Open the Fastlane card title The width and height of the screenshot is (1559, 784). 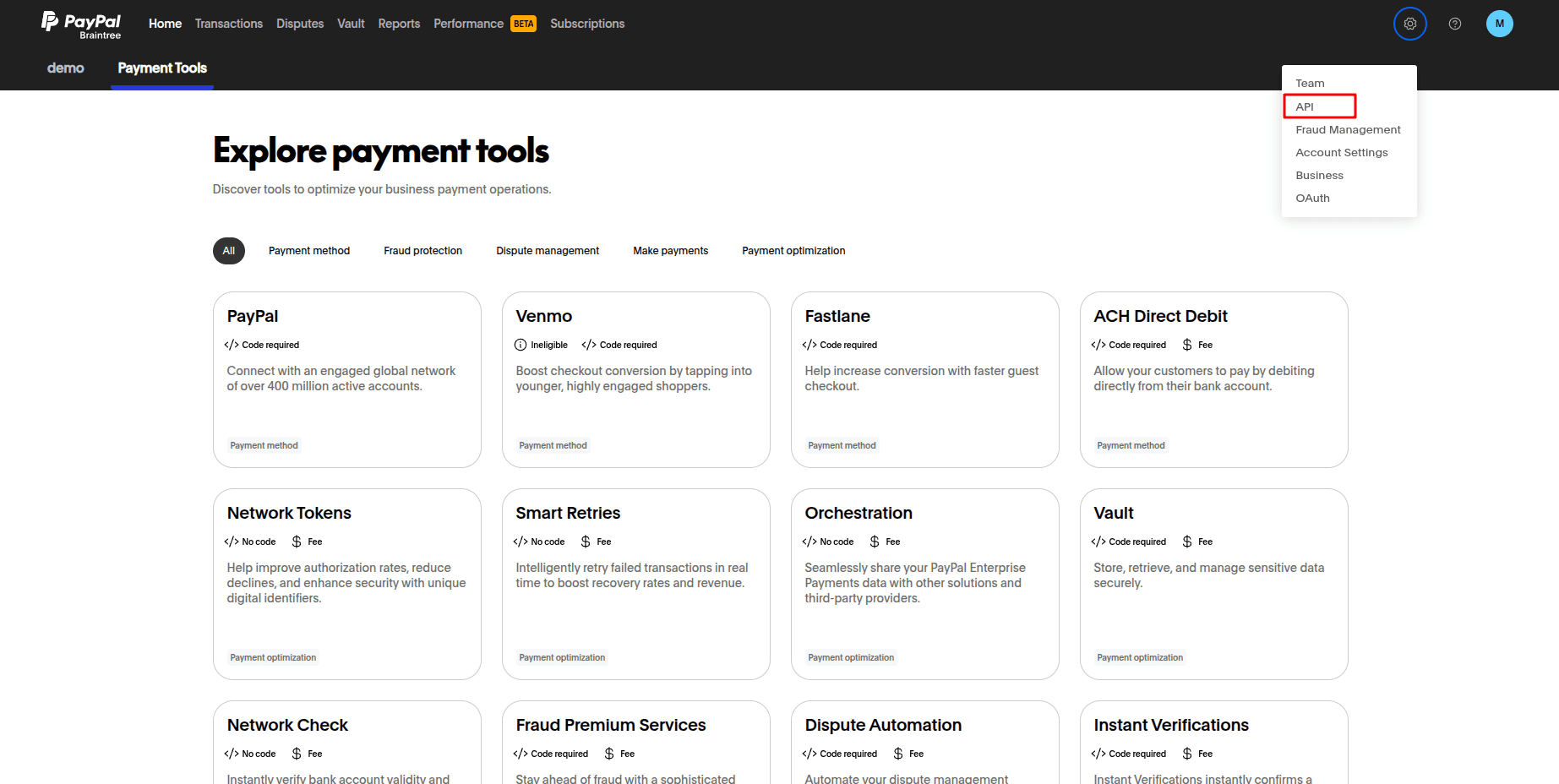(x=837, y=316)
